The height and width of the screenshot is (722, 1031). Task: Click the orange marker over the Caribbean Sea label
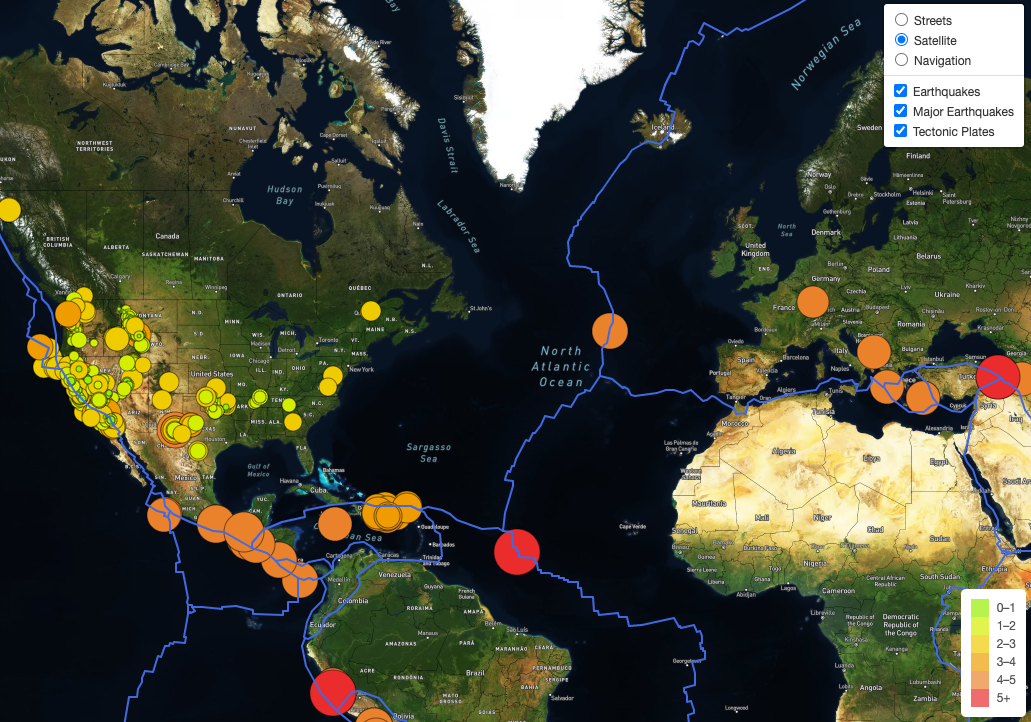pyautogui.click(x=335, y=524)
